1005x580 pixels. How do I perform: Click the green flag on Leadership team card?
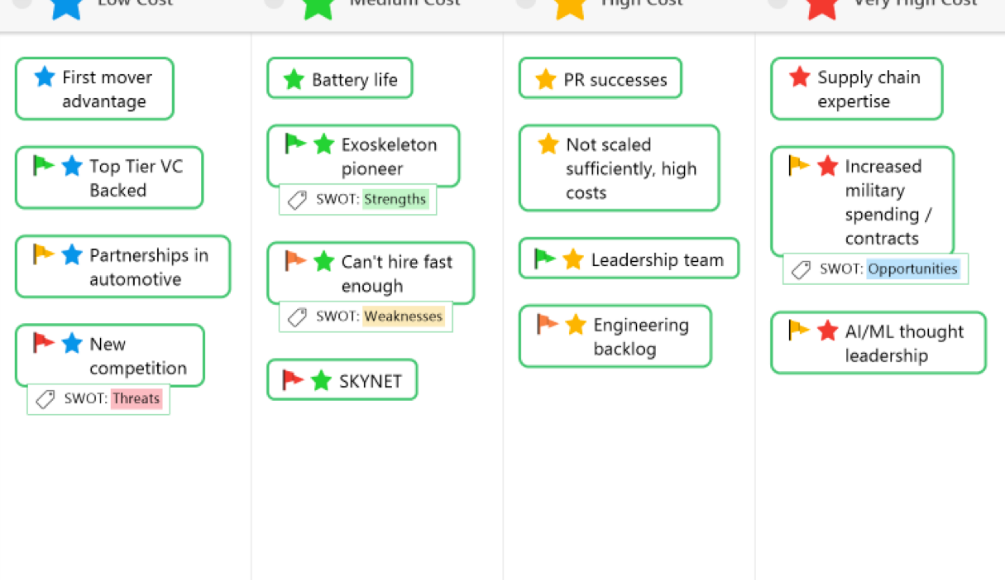point(545,259)
